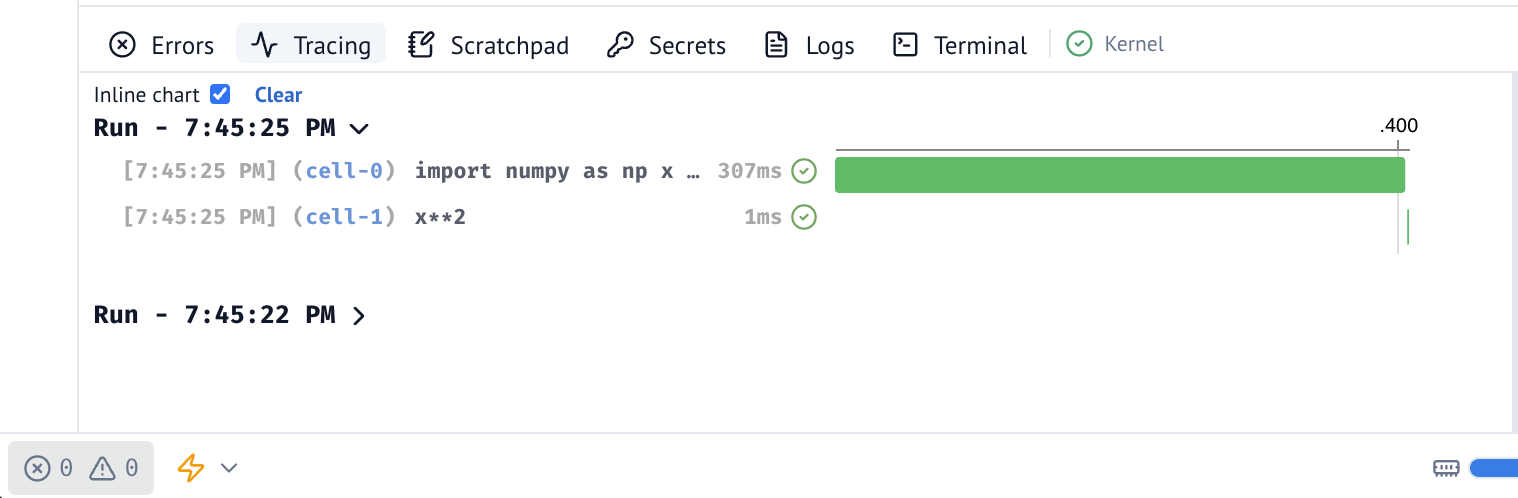This screenshot has height=498, width=1518.
Task: Switch to the Scratchpad panel
Action: pos(489,45)
